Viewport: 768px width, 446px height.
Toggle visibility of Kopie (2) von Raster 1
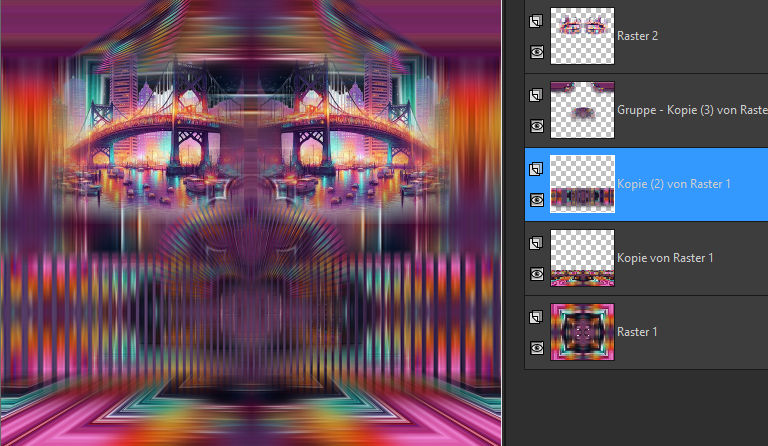coord(537,200)
